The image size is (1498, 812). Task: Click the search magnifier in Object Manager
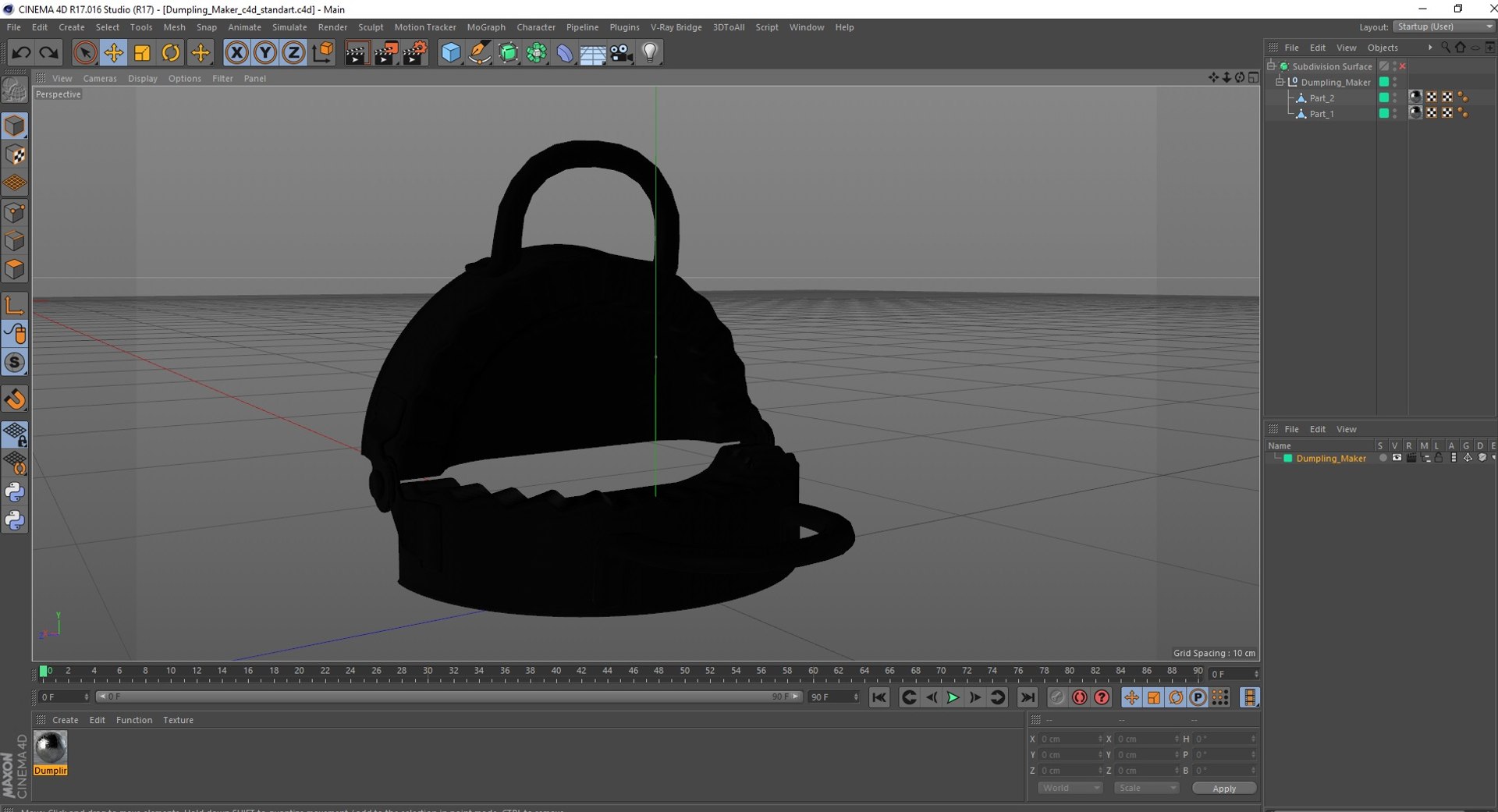coord(1446,48)
